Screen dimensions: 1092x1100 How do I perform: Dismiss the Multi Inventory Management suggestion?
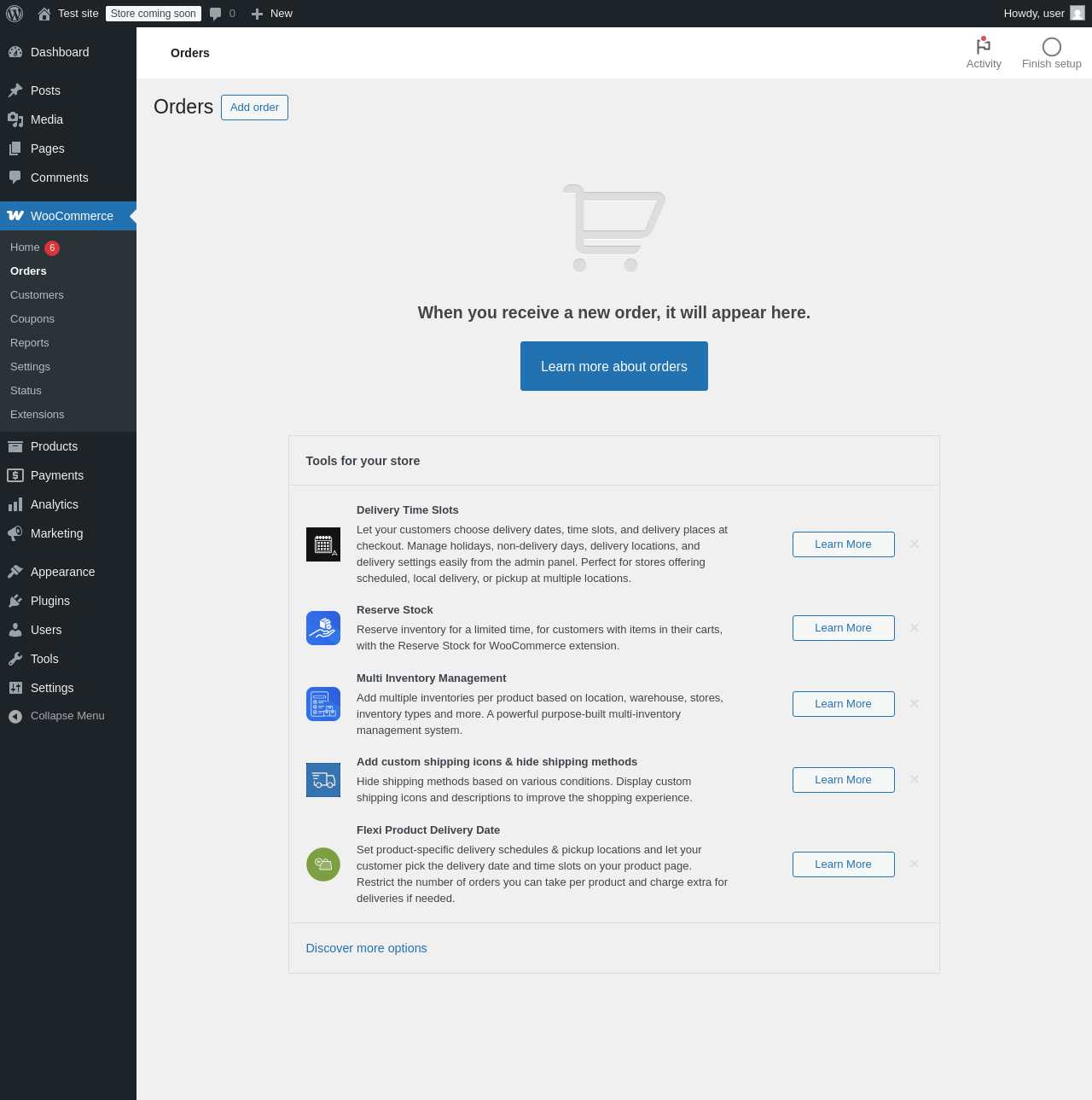point(914,704)
